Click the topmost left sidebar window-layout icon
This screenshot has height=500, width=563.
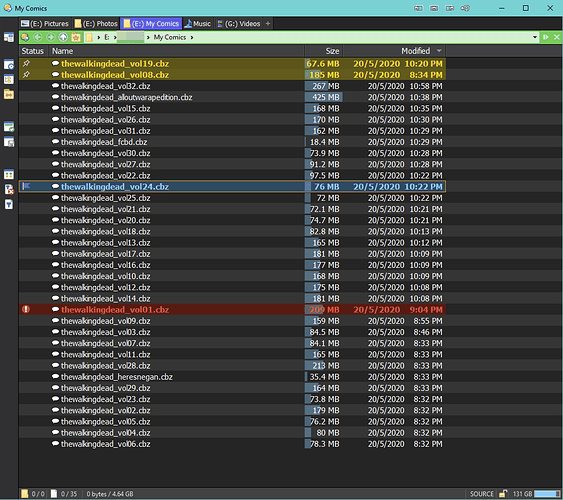(9, 37)
